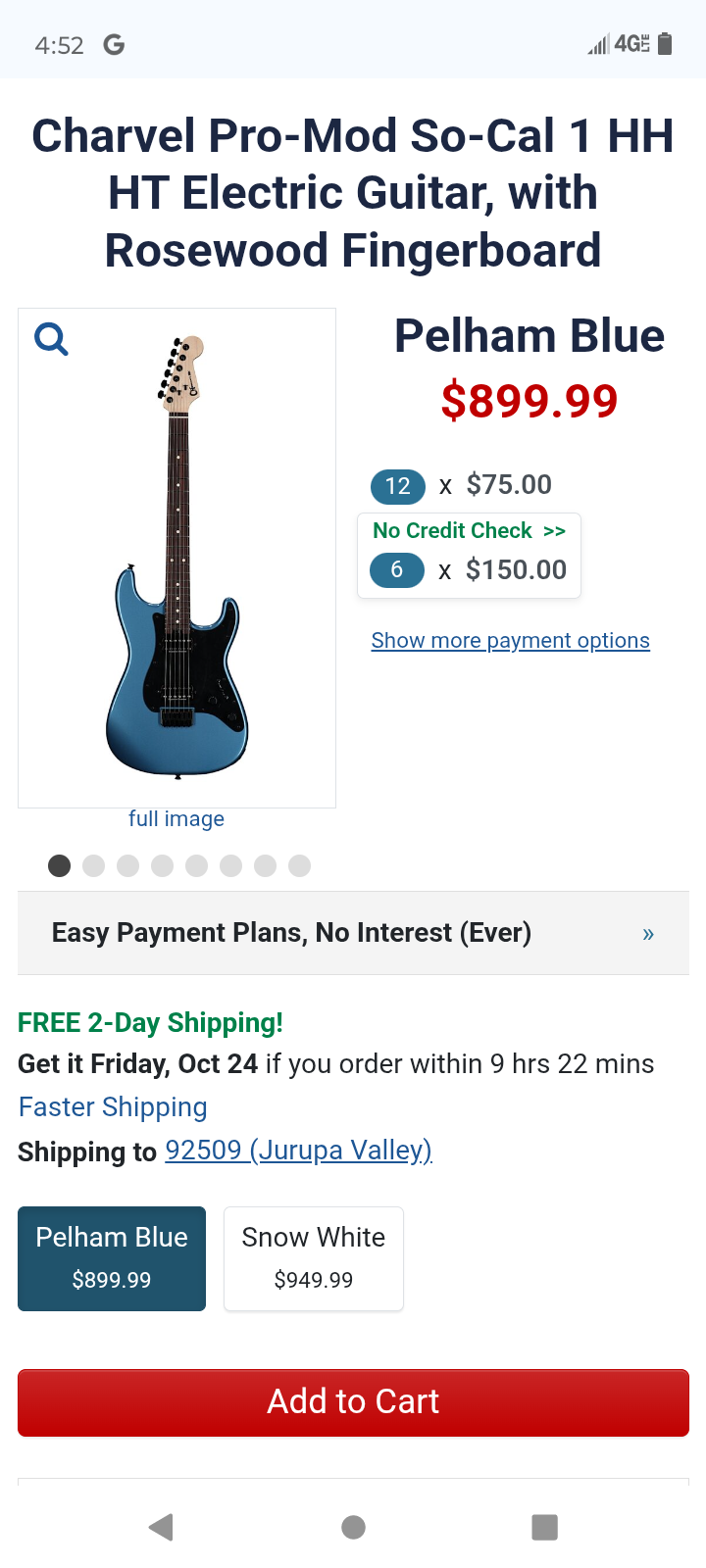Jump to the last carousel image dot
706x1568 pixels.
(x=300, y=865)
